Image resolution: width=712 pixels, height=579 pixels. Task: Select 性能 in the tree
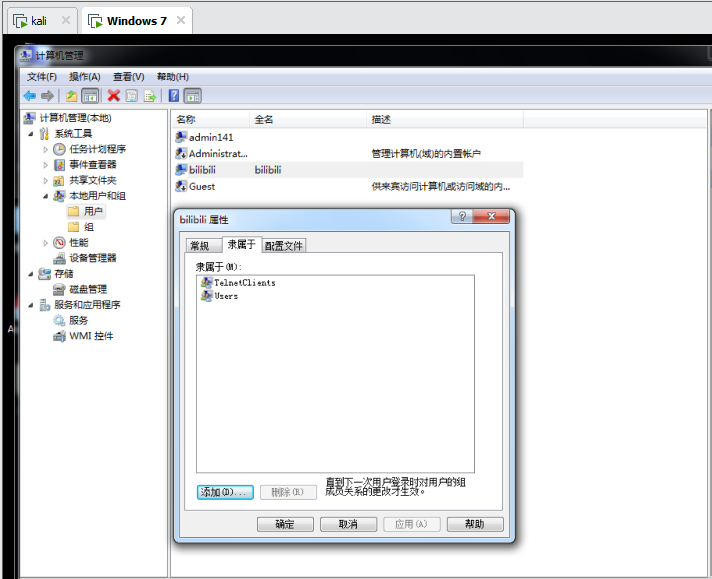pos(79,242)
